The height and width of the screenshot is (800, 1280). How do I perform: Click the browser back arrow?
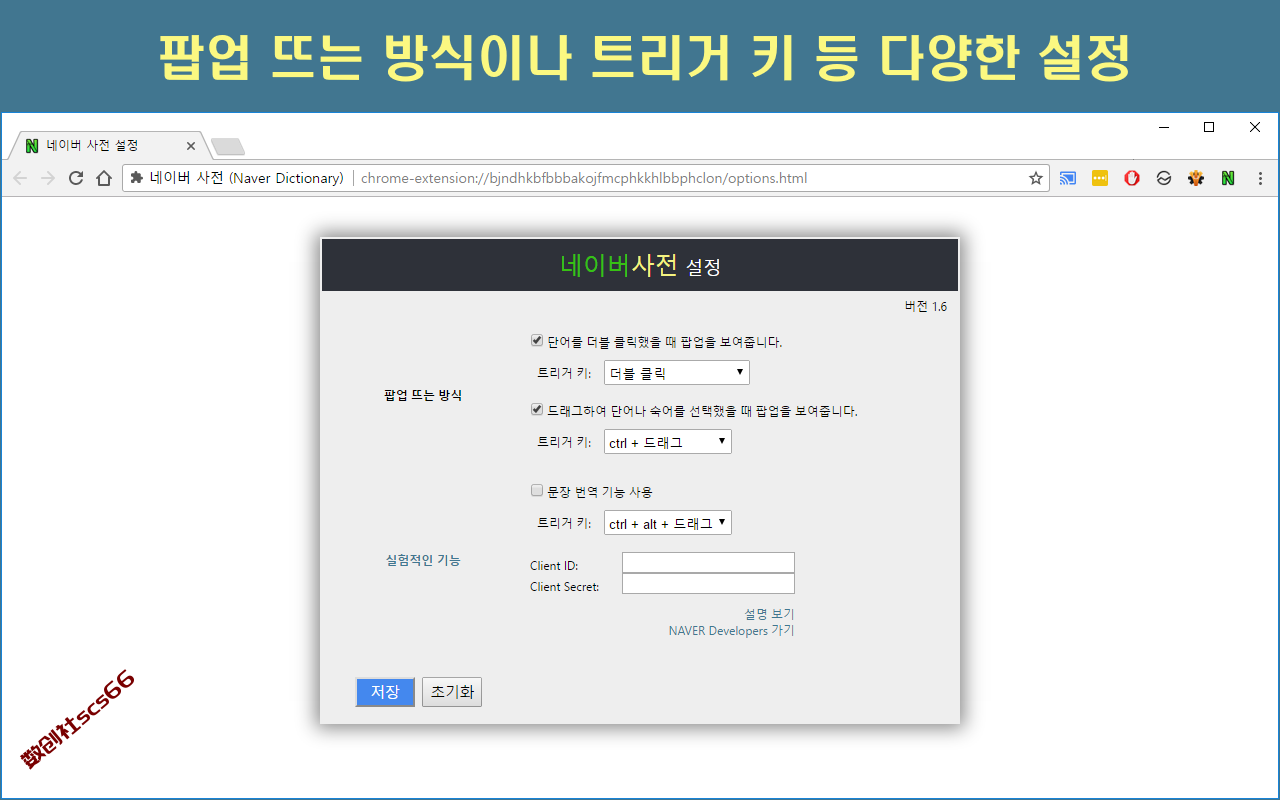point(19,178)
